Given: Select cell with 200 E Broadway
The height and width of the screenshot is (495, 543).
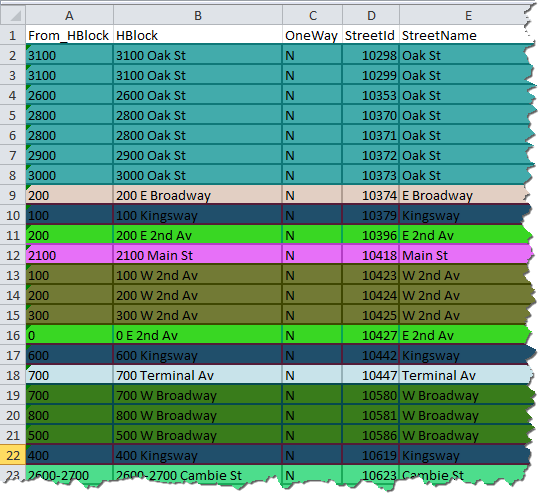Looking at the screenshot, I should 198,195.
